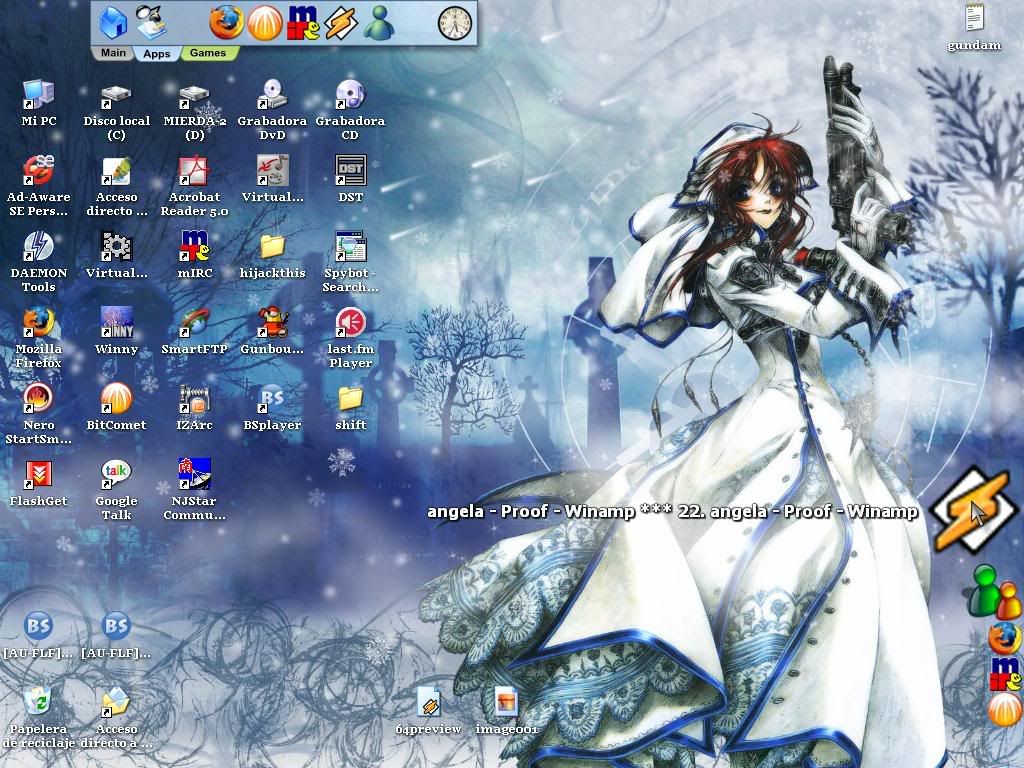
Task: Open MSN Messenger from the top dock
Action: (x=378, y=23)
